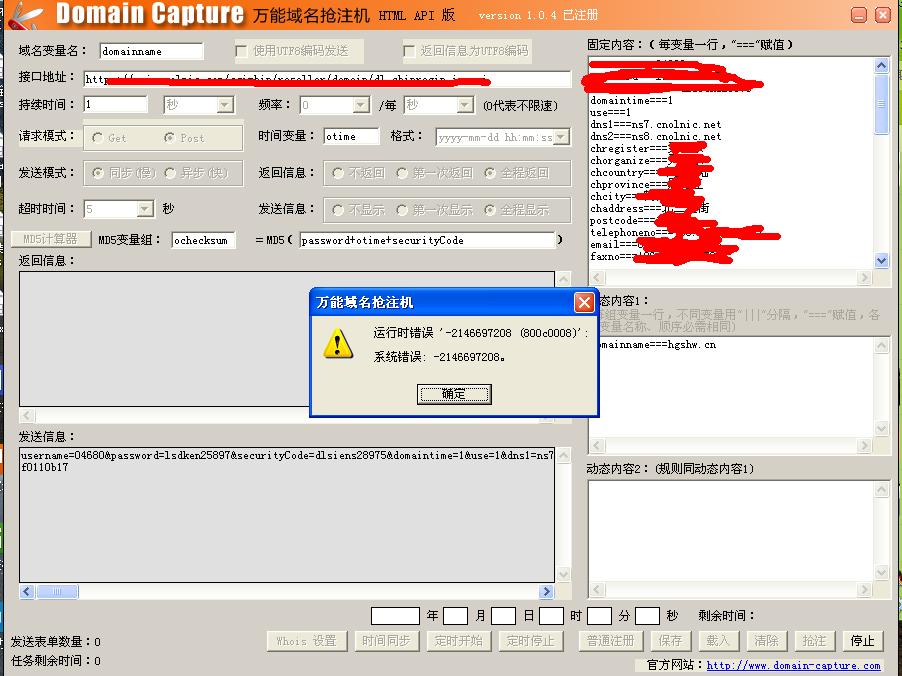Open the MD5计算器 button
This screenshot has height=676, width=902.
coord(51,239)
